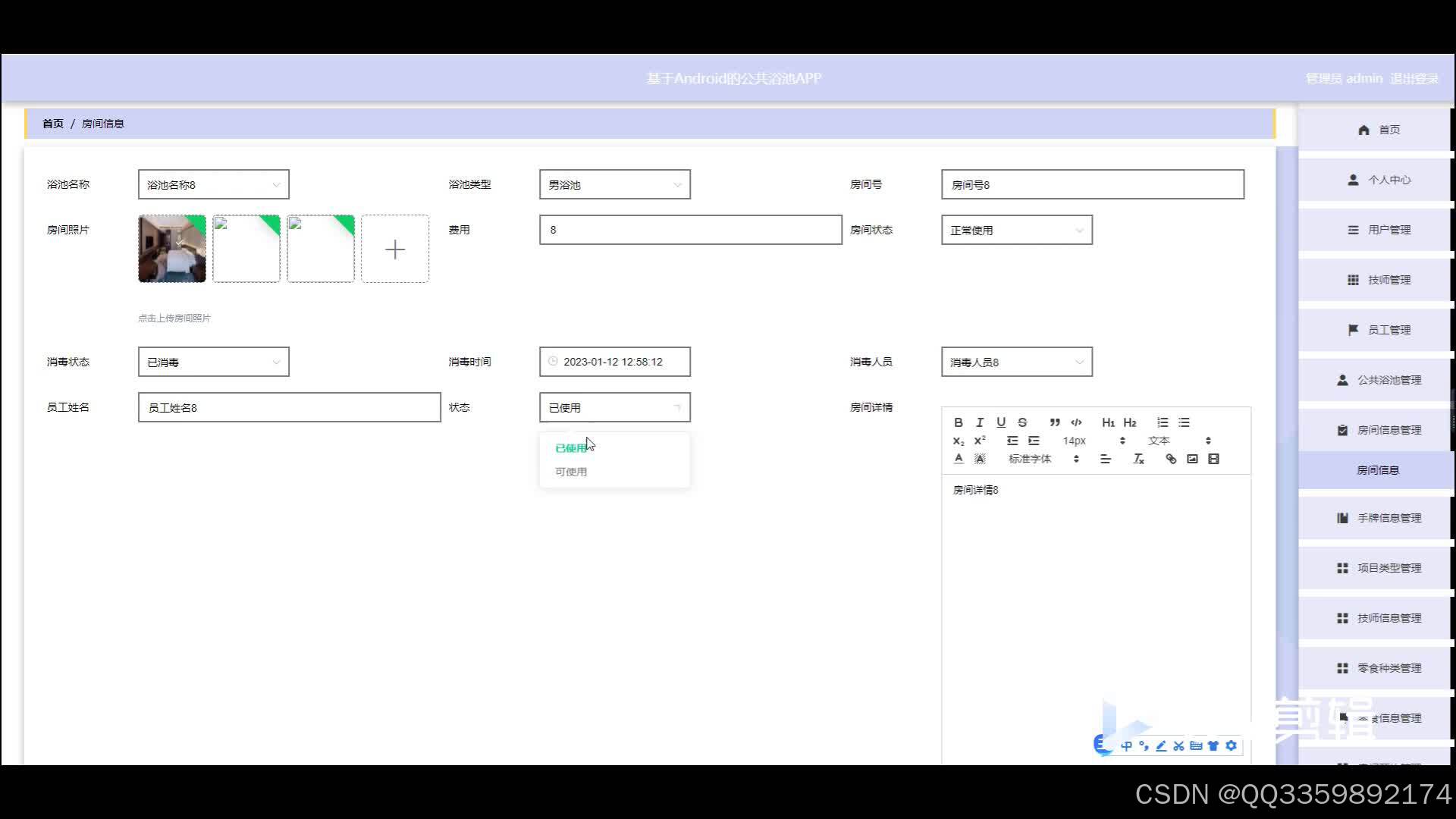Select the 房间信息 submenu item

pyautogui.click(x=1376, y=470)
